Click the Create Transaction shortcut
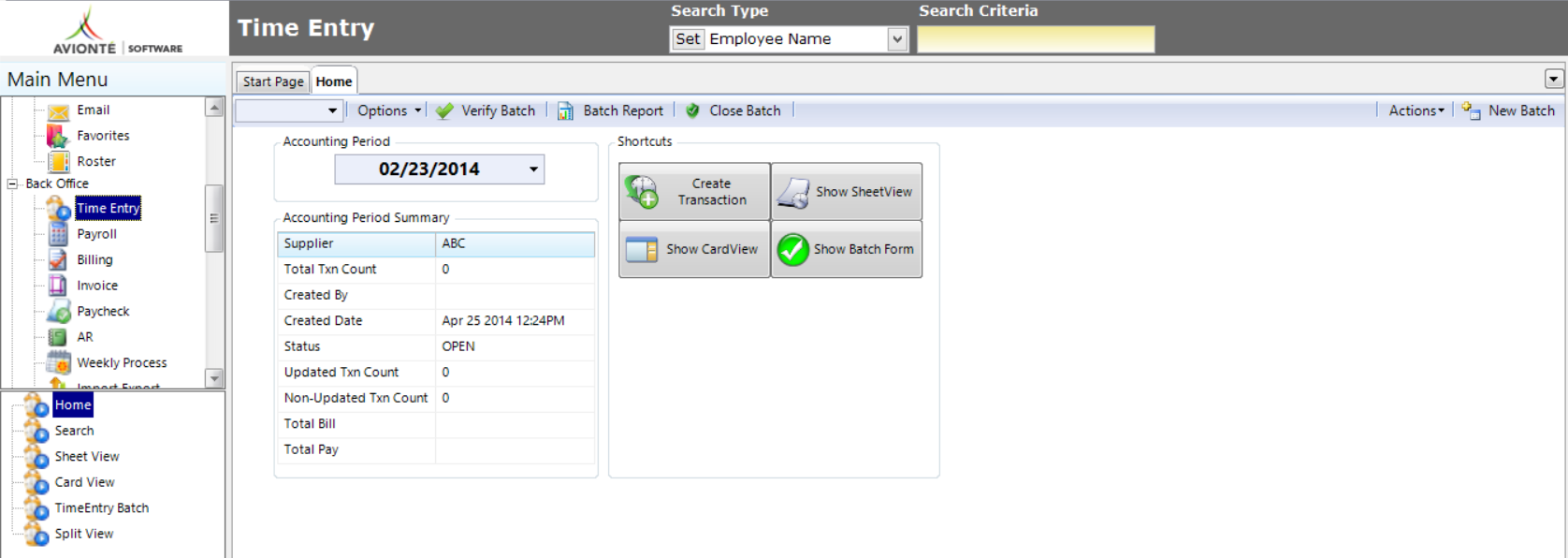This screenshot has height=558, width=1568. (x=694, y=192)
